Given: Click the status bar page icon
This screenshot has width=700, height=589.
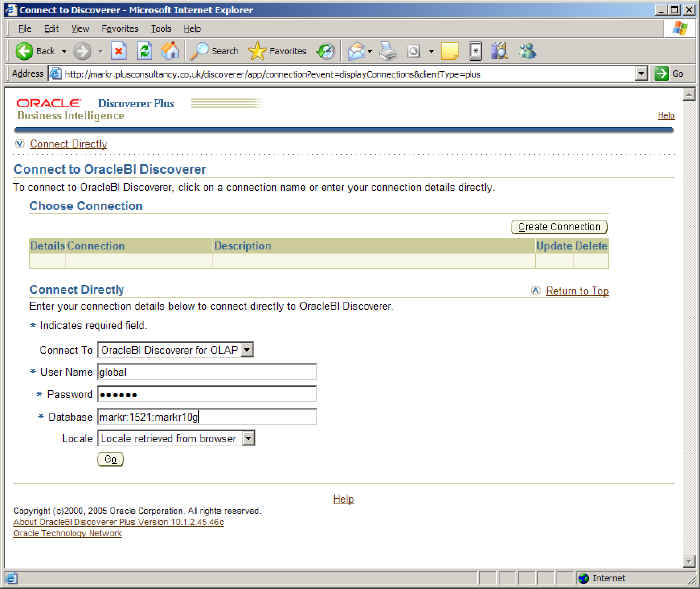Looking at the screenshot, I should 12,579.
